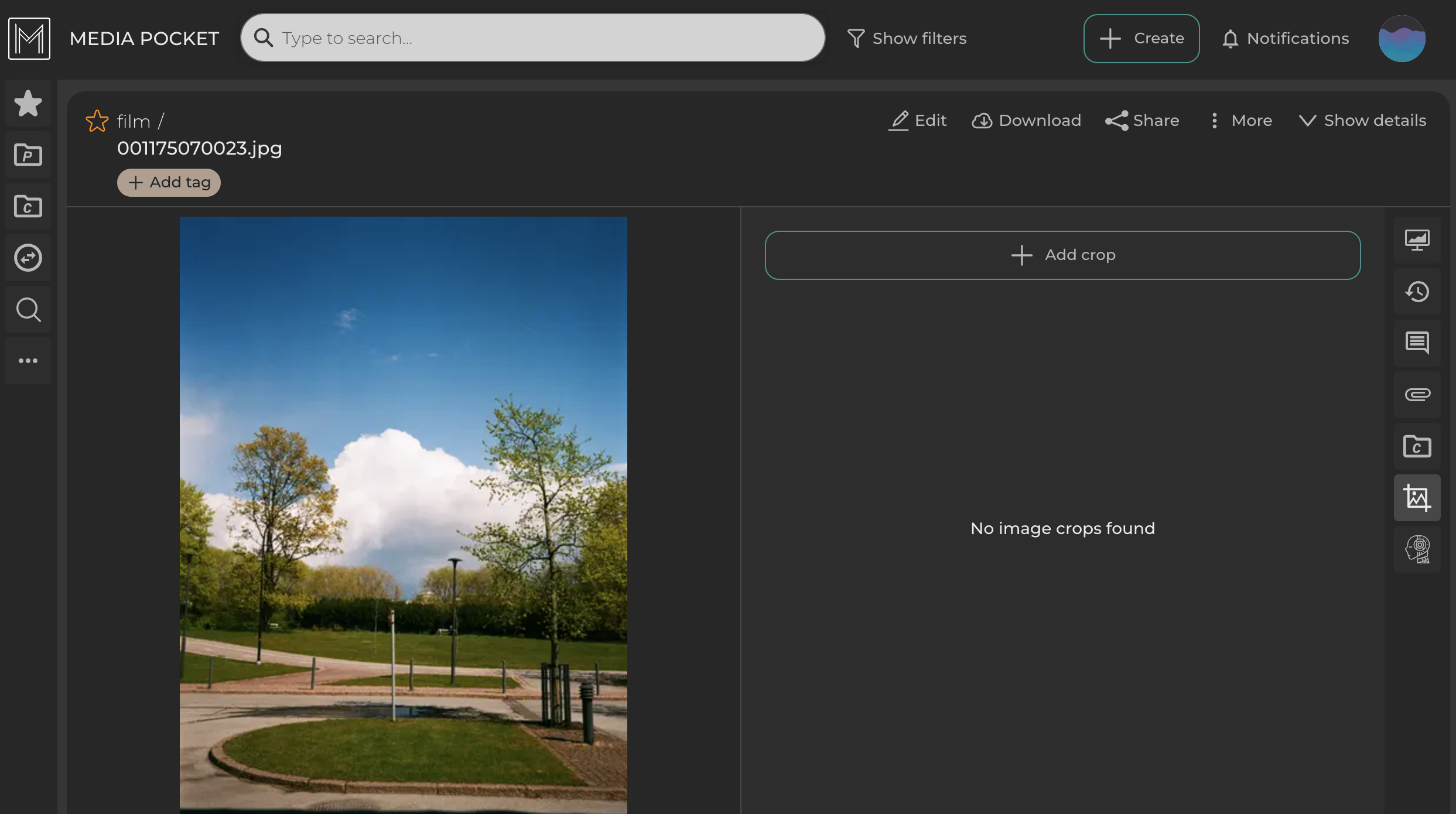This screenshot has height=814, width=1456.
Task: Open the search icon in left sidebar
Action: [28, 309]
